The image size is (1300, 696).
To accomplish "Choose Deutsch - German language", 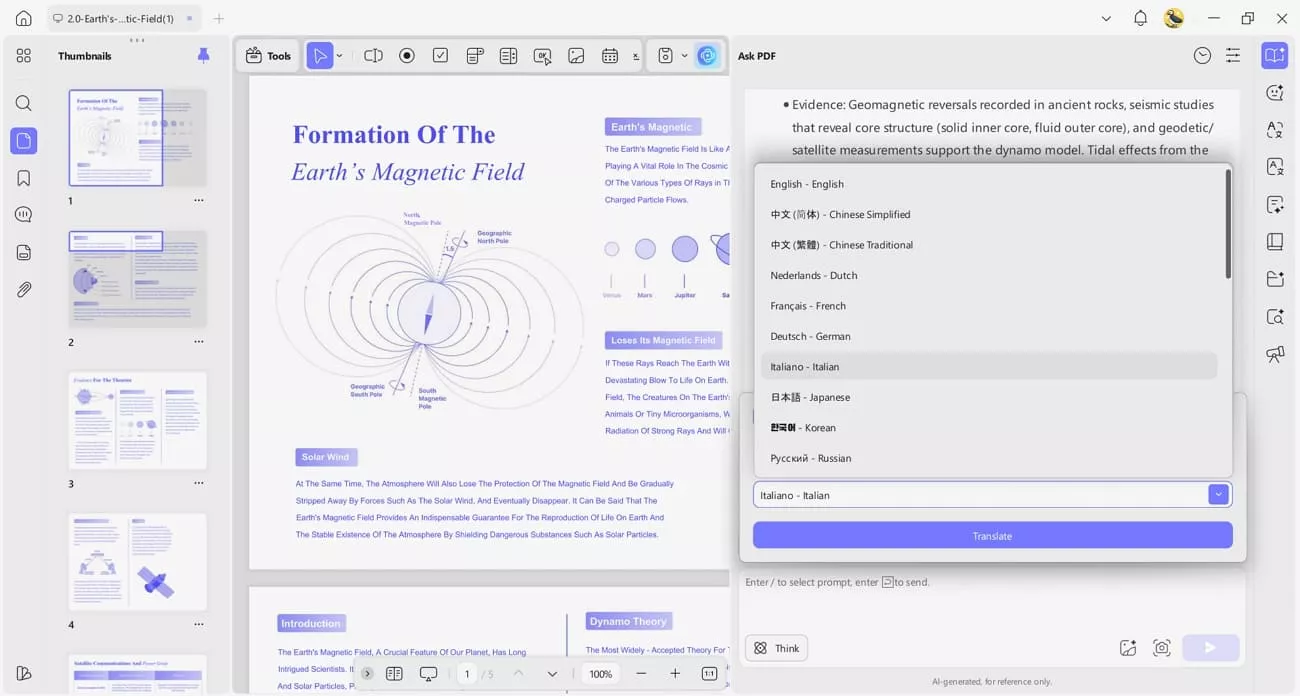I will click(x=989, y=336).
